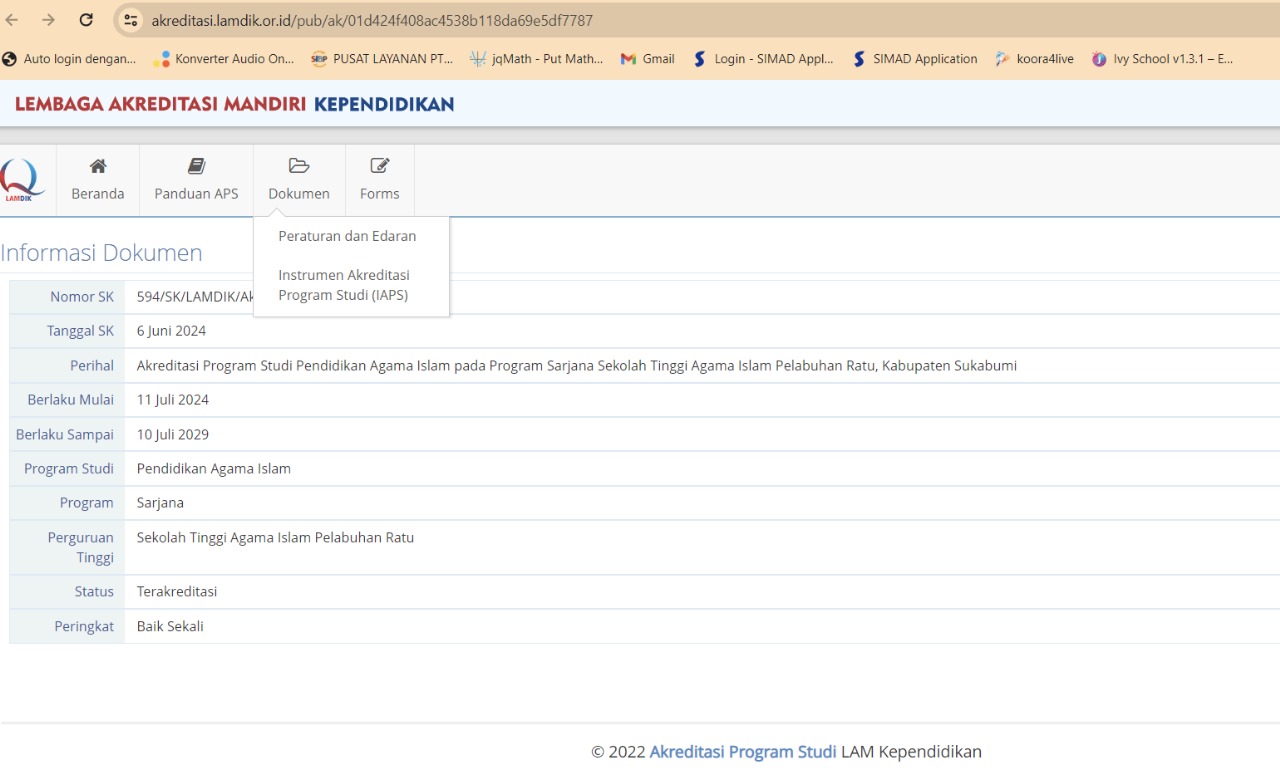Select 'Peraturan dan Edaran' from the dropdown
The height and width of the screenshot is (779, 1280).
(347, 237)
